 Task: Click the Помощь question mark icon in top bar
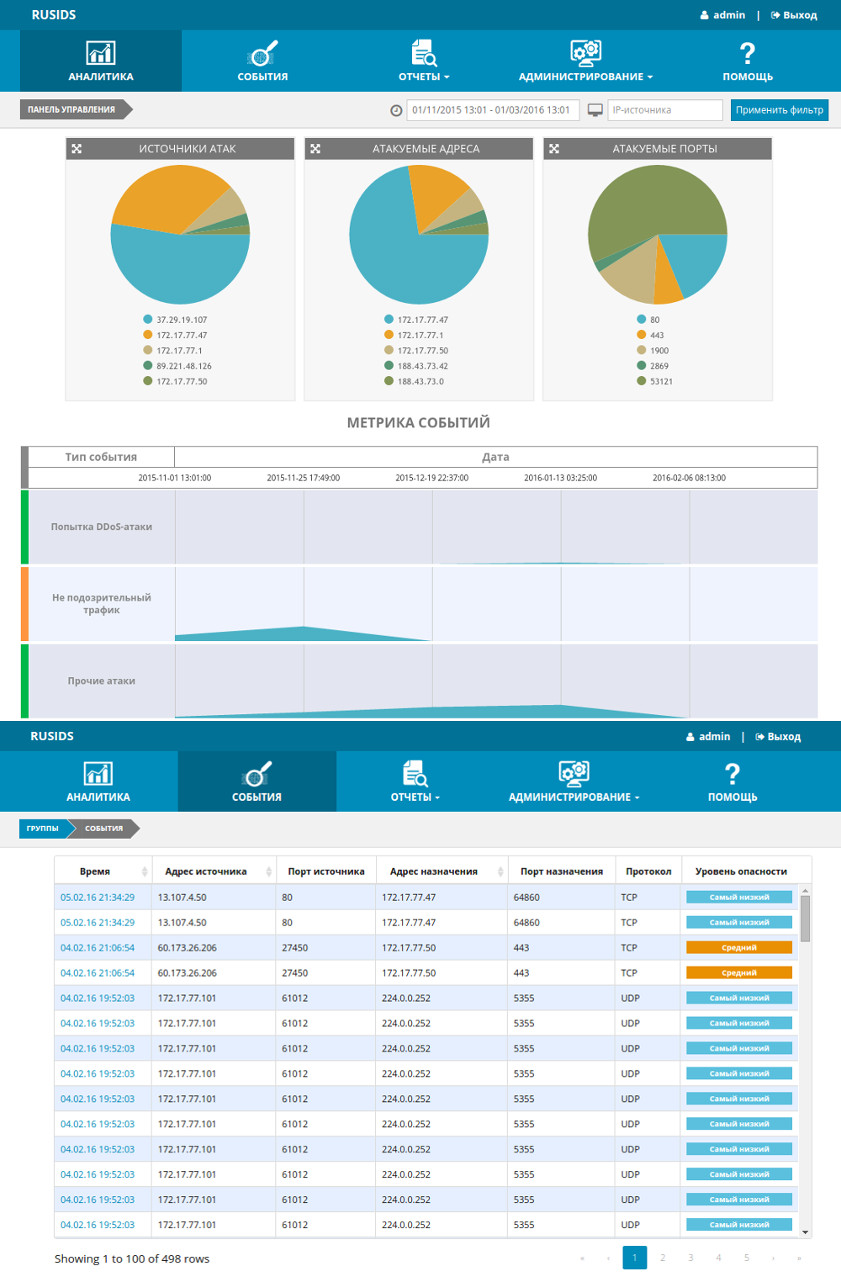point(747,53)
